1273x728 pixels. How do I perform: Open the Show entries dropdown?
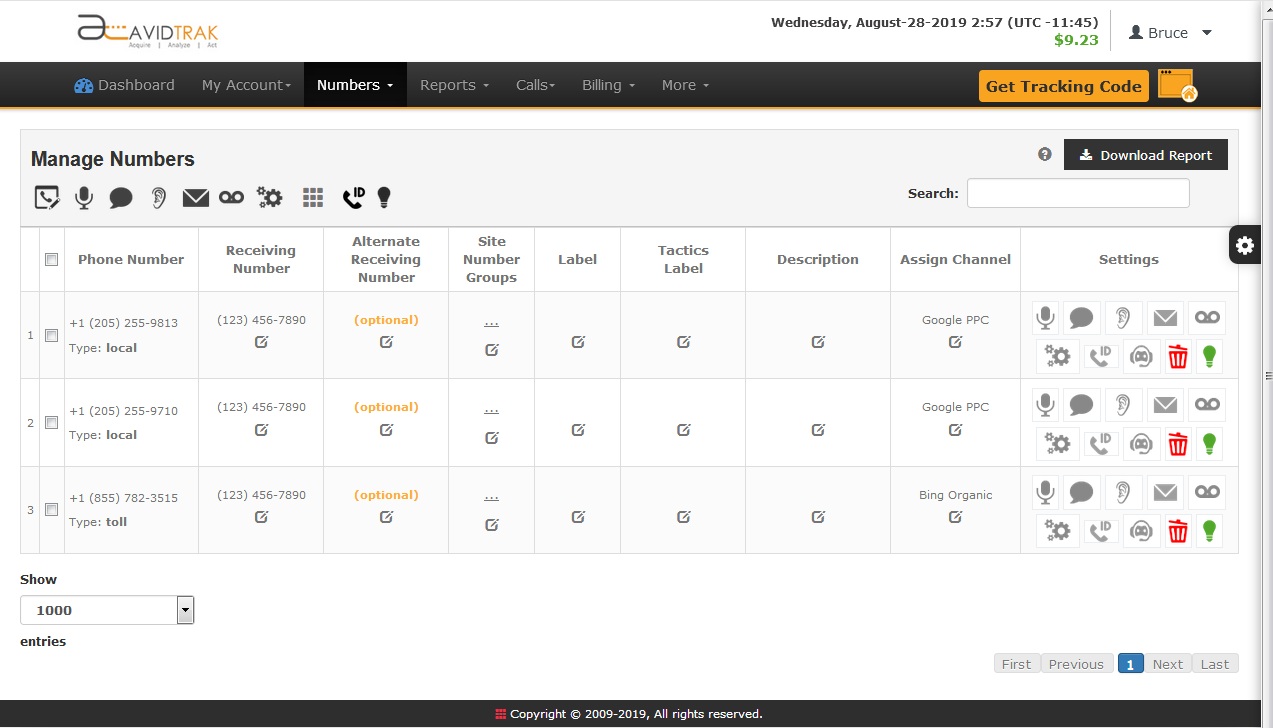click(107, 610)
